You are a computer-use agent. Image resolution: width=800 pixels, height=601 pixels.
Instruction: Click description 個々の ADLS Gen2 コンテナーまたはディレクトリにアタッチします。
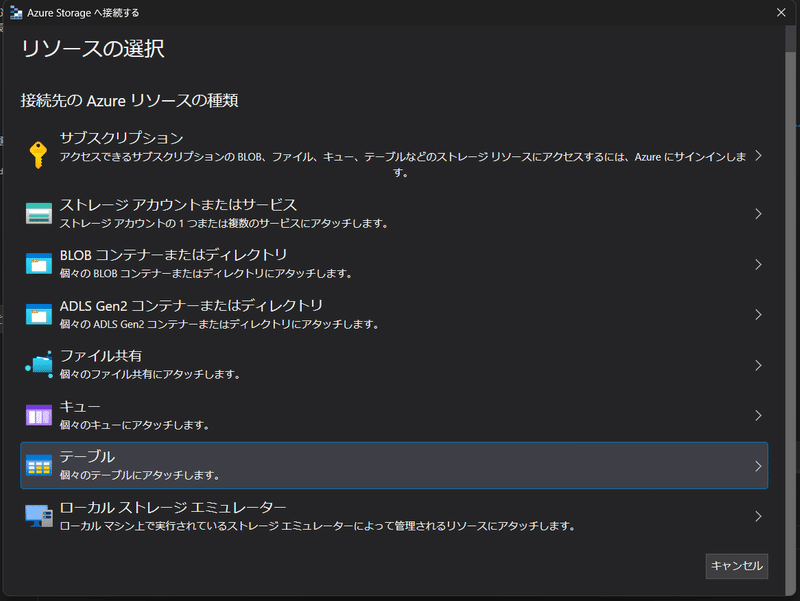click(x=220, y=324)
